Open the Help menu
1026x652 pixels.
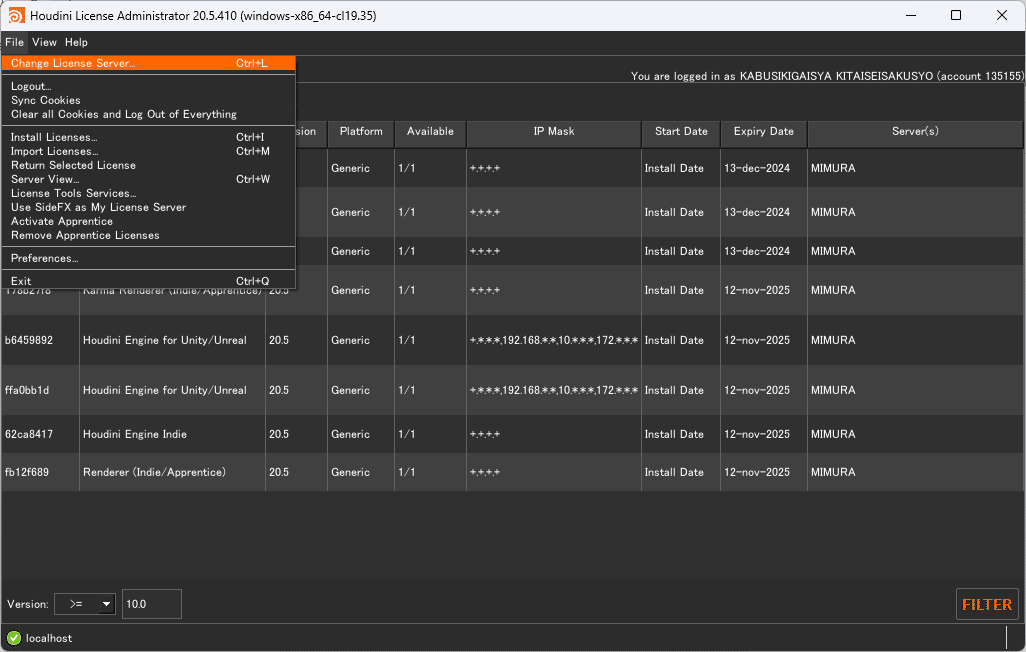76,42
